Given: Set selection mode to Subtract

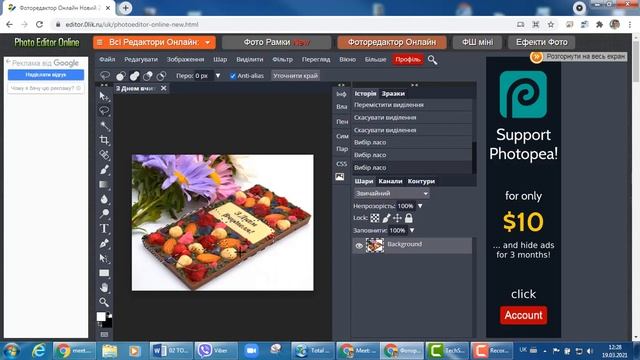Looking at the screenshot, I should click(x=148, y=76).
